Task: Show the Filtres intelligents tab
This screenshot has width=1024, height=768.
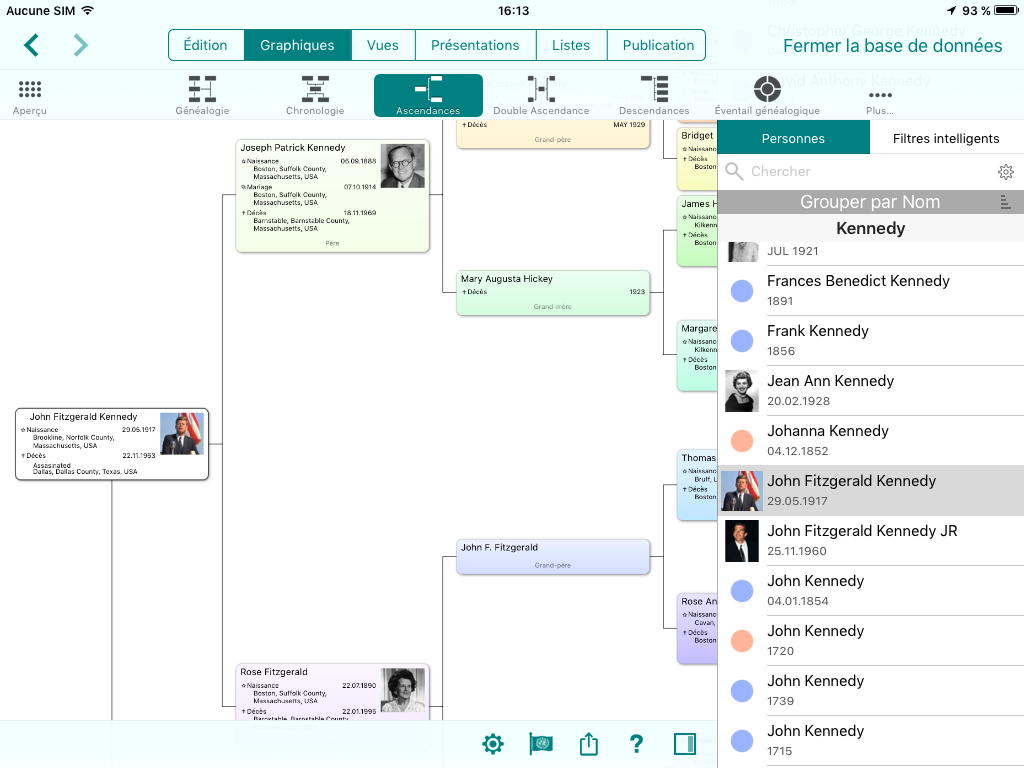Action: pyautogui.click(x=946, y=138)
